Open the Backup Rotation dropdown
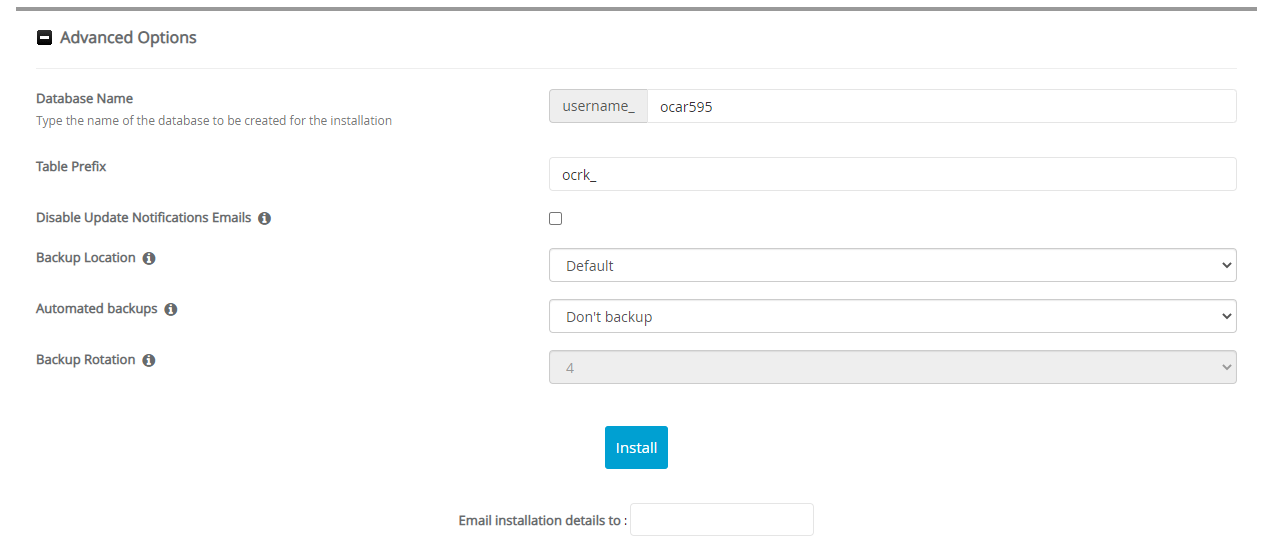The image size is (1283, 552). [x=892, y=368]
